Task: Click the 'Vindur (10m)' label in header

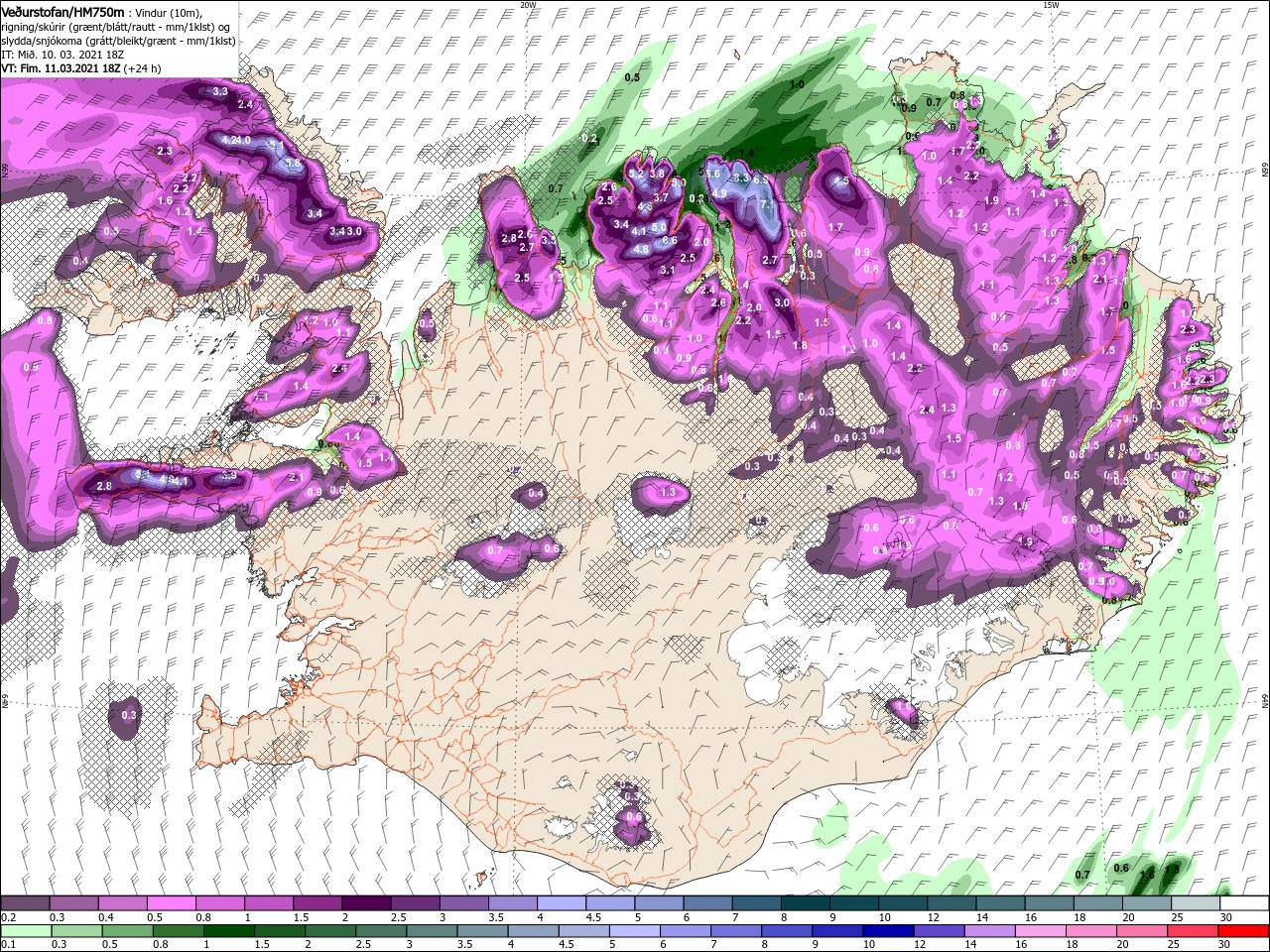Action: click(x=167, y=12)
